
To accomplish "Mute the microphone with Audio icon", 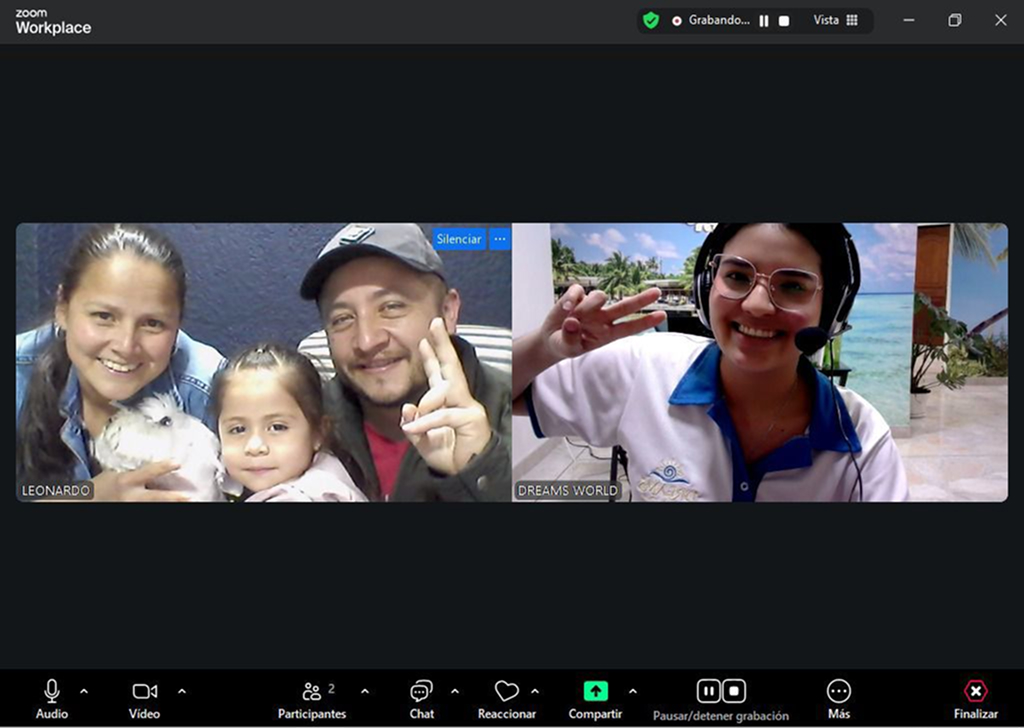I will coord(52,691).
